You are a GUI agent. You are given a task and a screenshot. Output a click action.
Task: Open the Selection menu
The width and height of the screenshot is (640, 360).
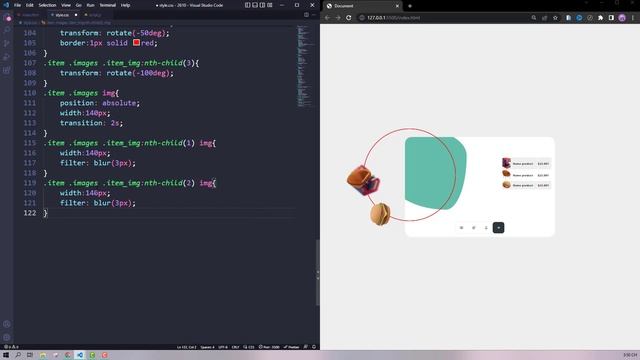click(x=47, y=5)
